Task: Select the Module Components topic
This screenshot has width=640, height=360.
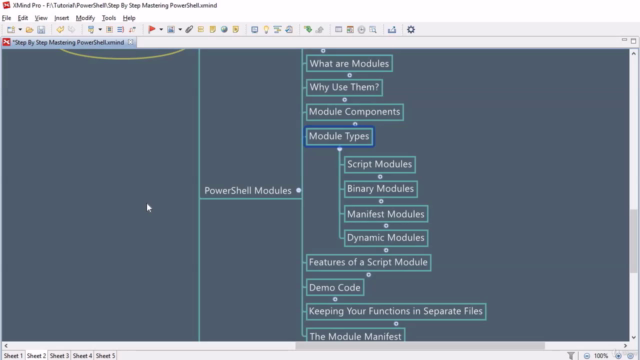Action: point(355,112)
